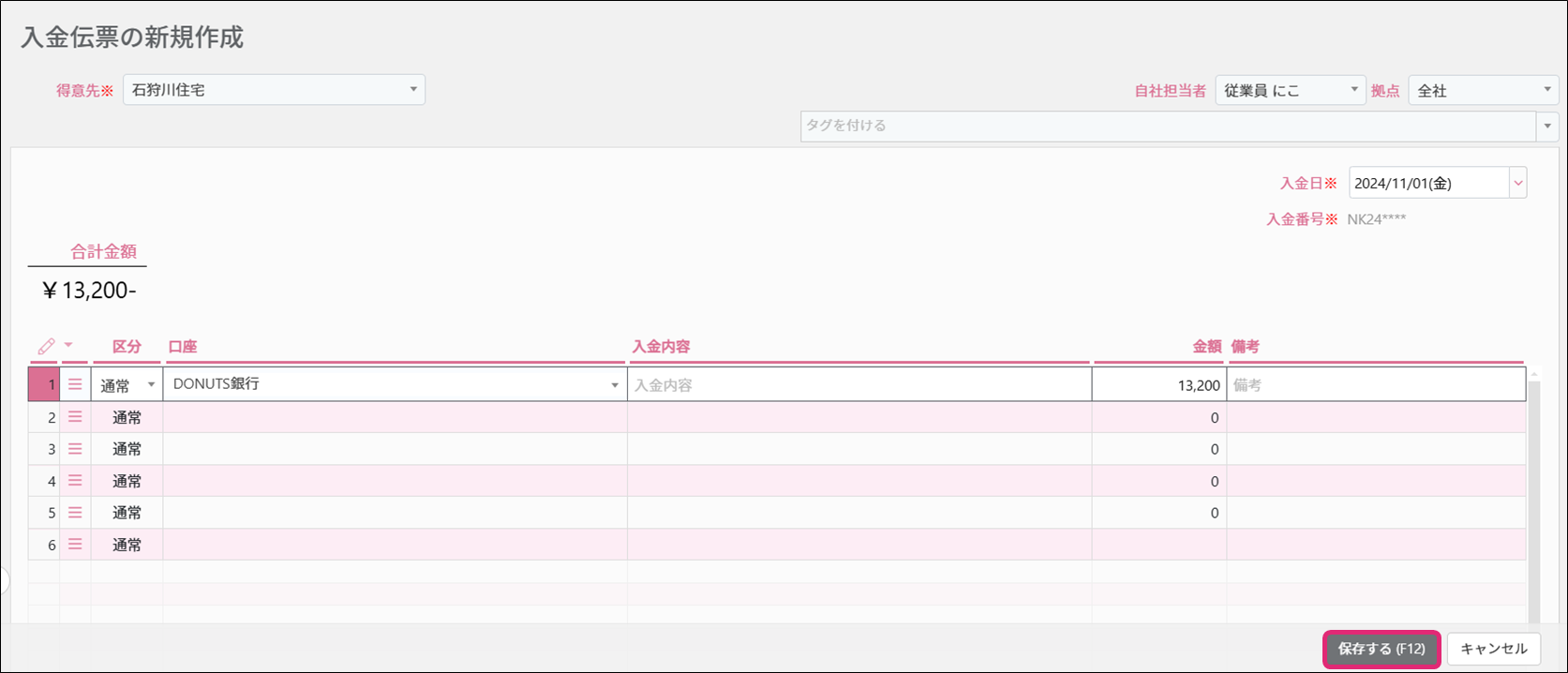The image size is (1568, 673).
Task: Click the 区分 column header
Action: [x=127, y=347]
